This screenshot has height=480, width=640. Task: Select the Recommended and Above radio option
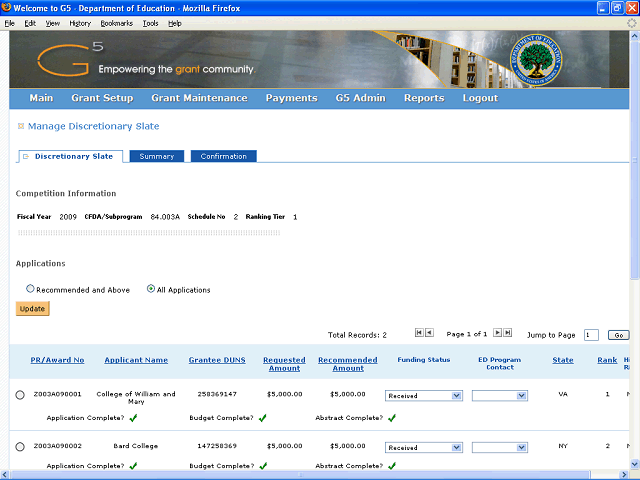coord(30,289)
